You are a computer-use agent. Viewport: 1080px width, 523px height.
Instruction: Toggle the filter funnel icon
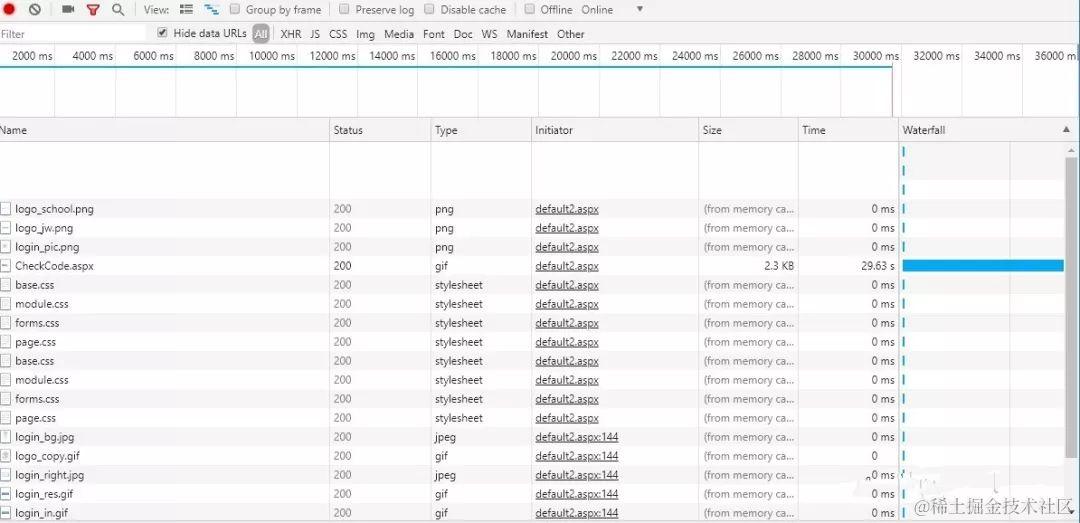(x=93, y=10)
